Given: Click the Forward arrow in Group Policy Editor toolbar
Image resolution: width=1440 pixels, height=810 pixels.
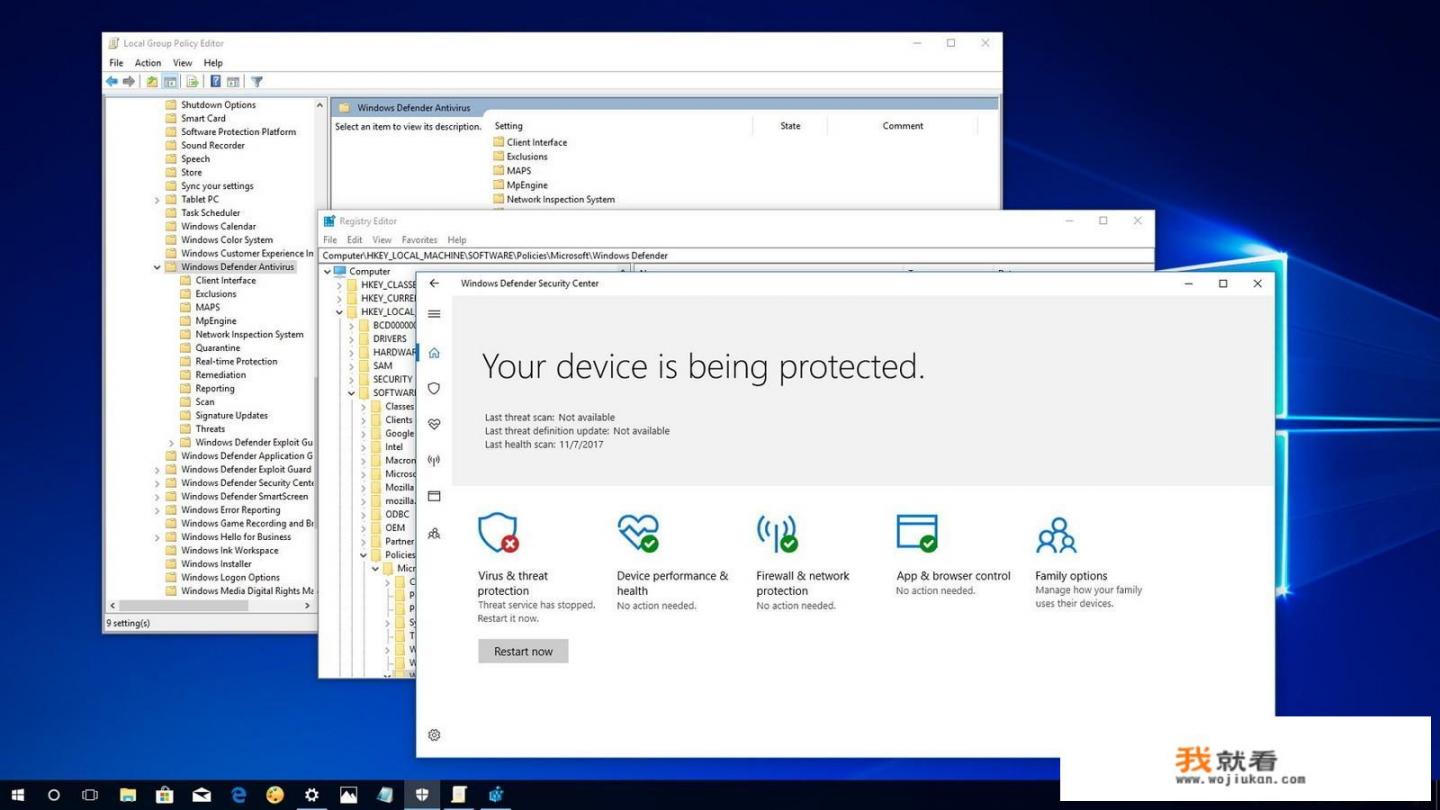Looking at the screenshot, I should point(129,82).
